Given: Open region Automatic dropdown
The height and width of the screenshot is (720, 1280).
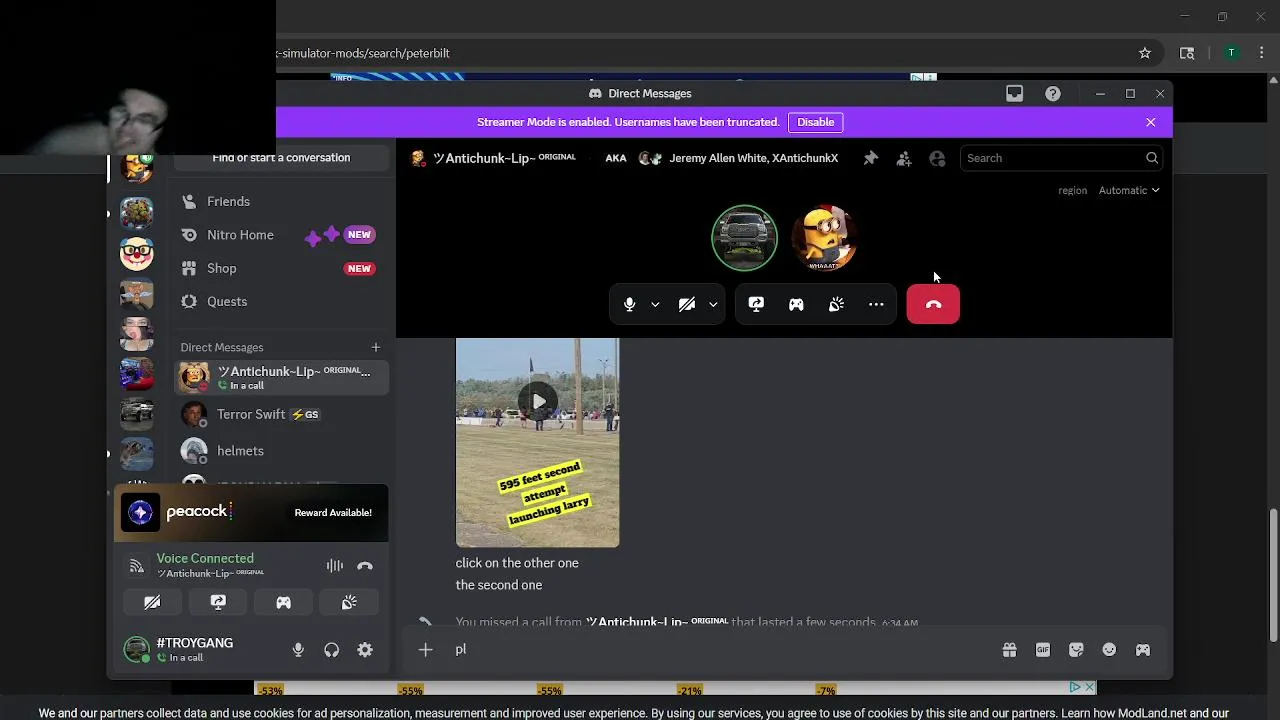Looking at the screenshot, I should click(x=1129, y=190).
